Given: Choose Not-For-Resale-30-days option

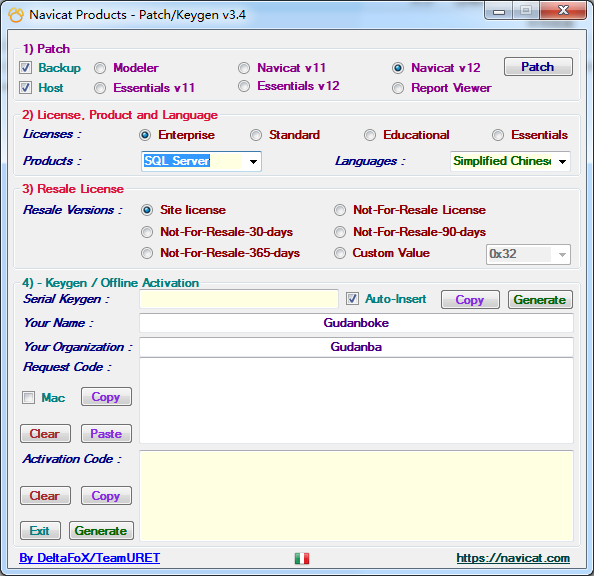Looking at the screenshot, I should tap(147, 232).
